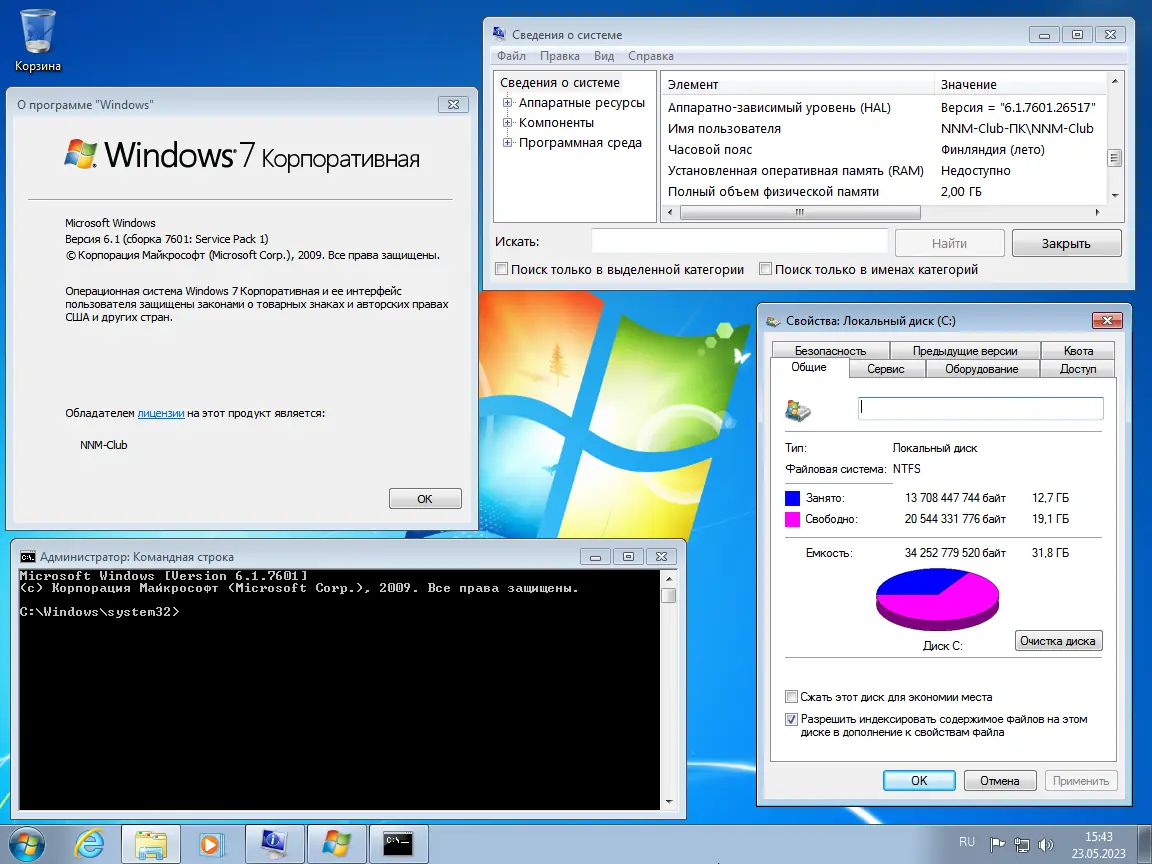
Task: Open the 'Справка' menu
Action: click(x=651, y=56)
